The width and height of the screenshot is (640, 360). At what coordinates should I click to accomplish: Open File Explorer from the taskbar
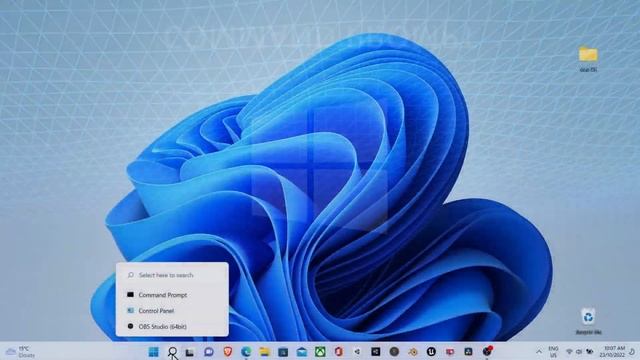(x=264, y=352)
